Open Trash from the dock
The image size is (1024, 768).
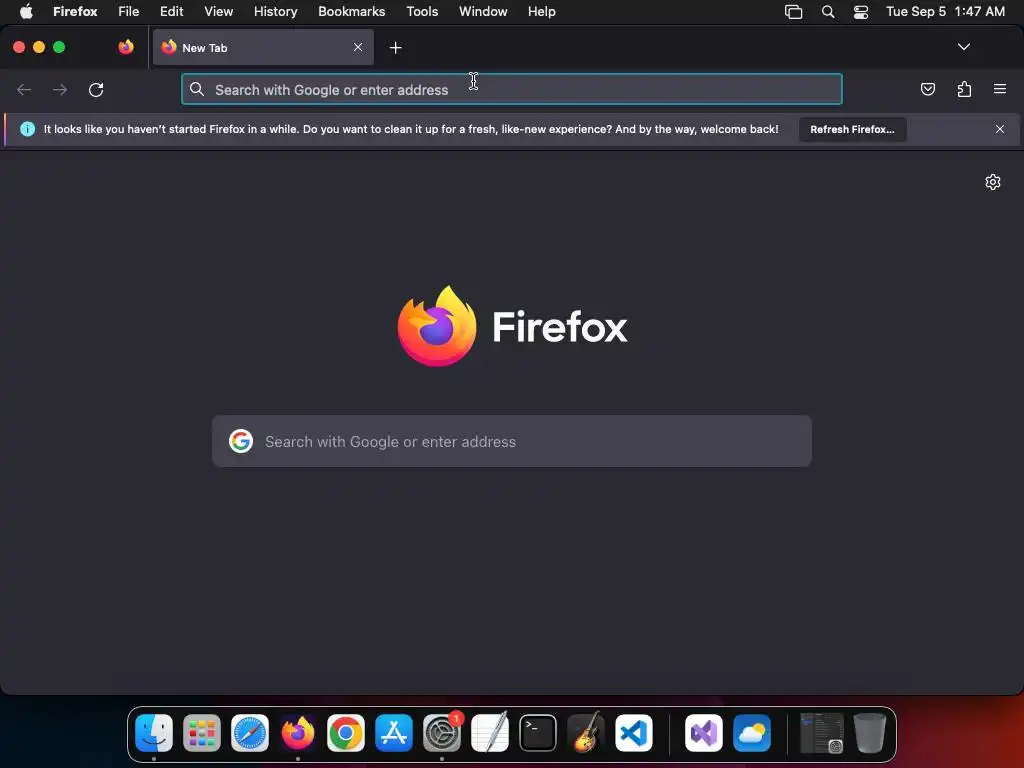870,733
